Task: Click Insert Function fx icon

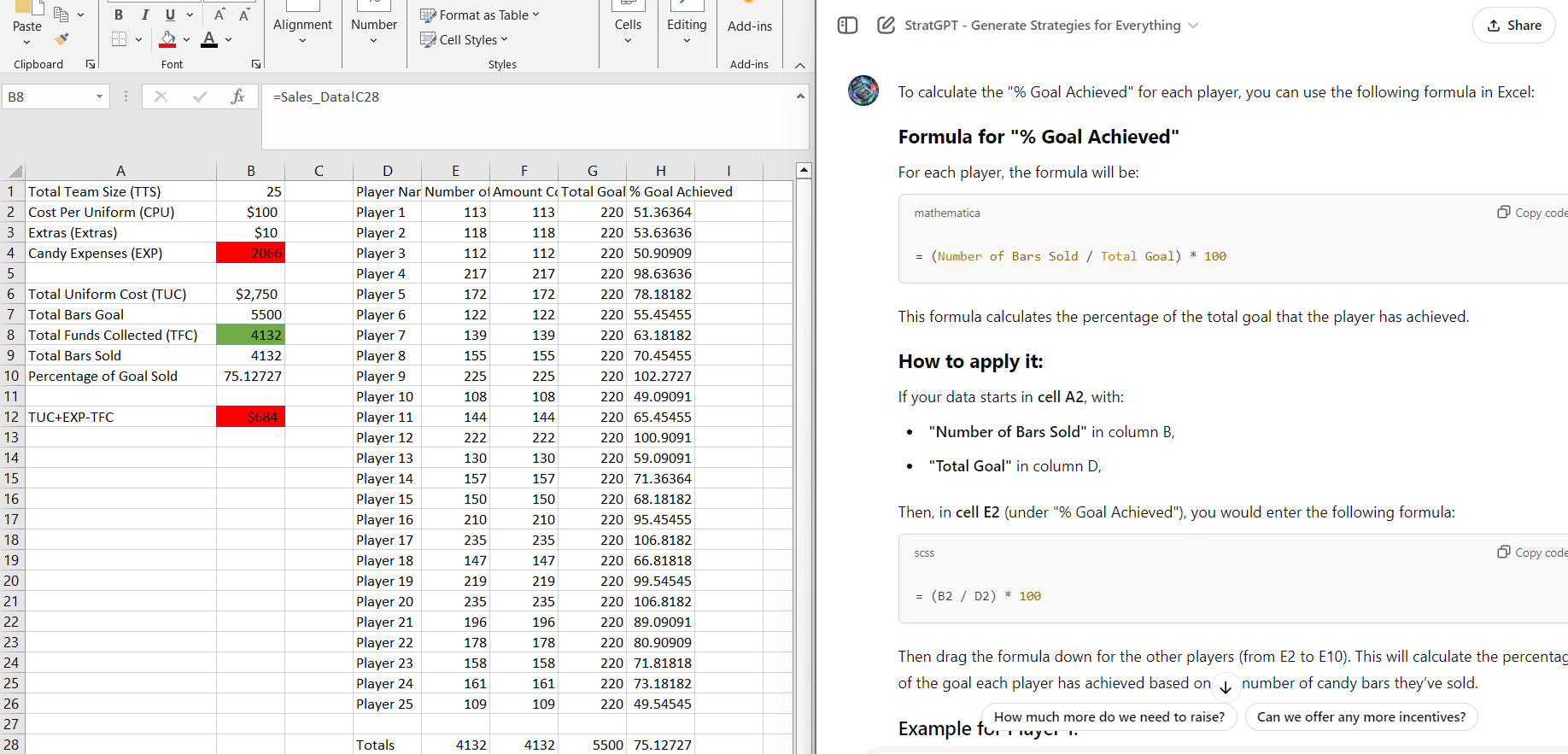Action: pos(238,96)
